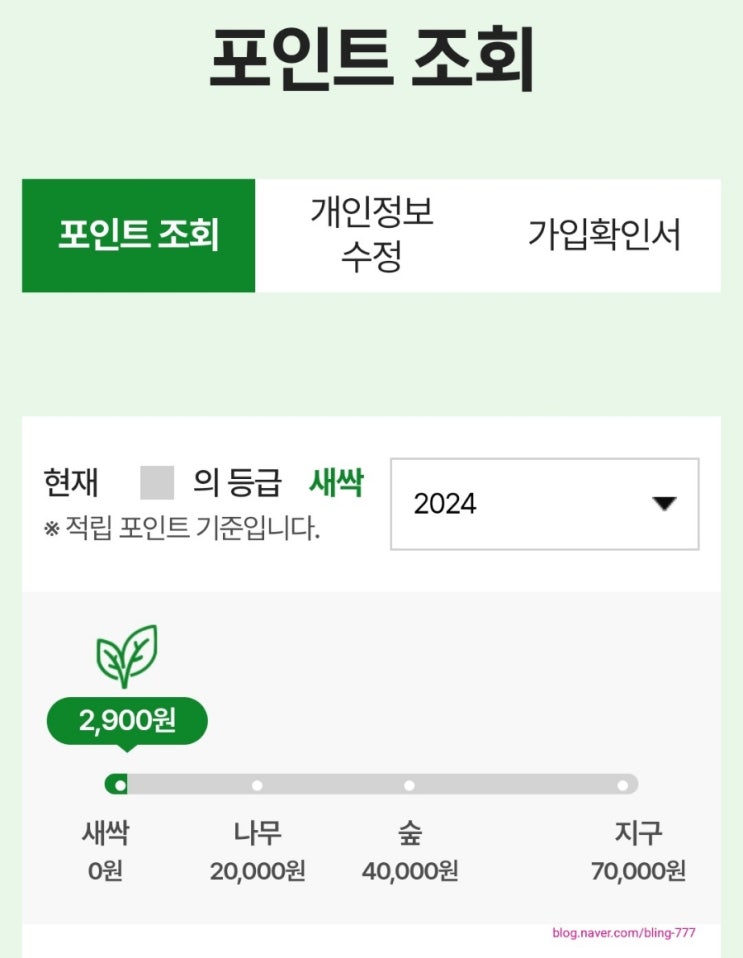743x958 pixels.
Task: Click the 나무 milestone dot on progress bar
Action: pos(257,785)
